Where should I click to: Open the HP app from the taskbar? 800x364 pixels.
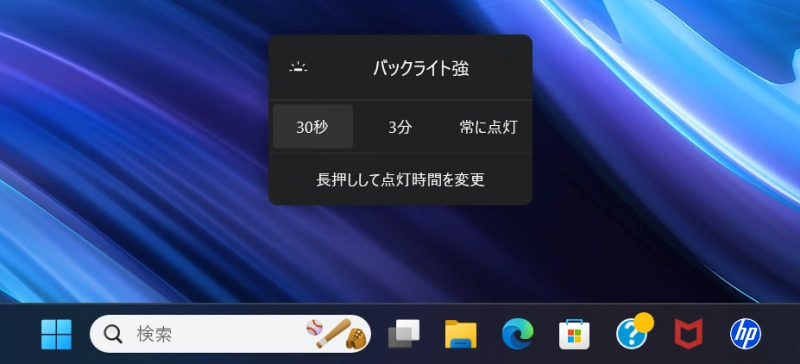(745, 334)
